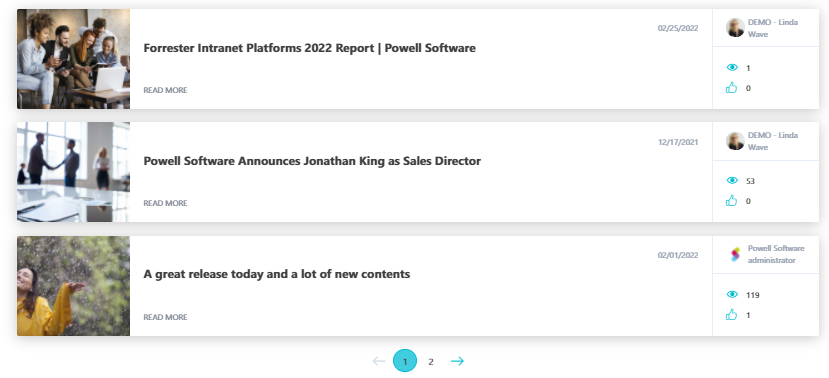
Task: Open READ MORE for great release article
Action: (165, 317)
